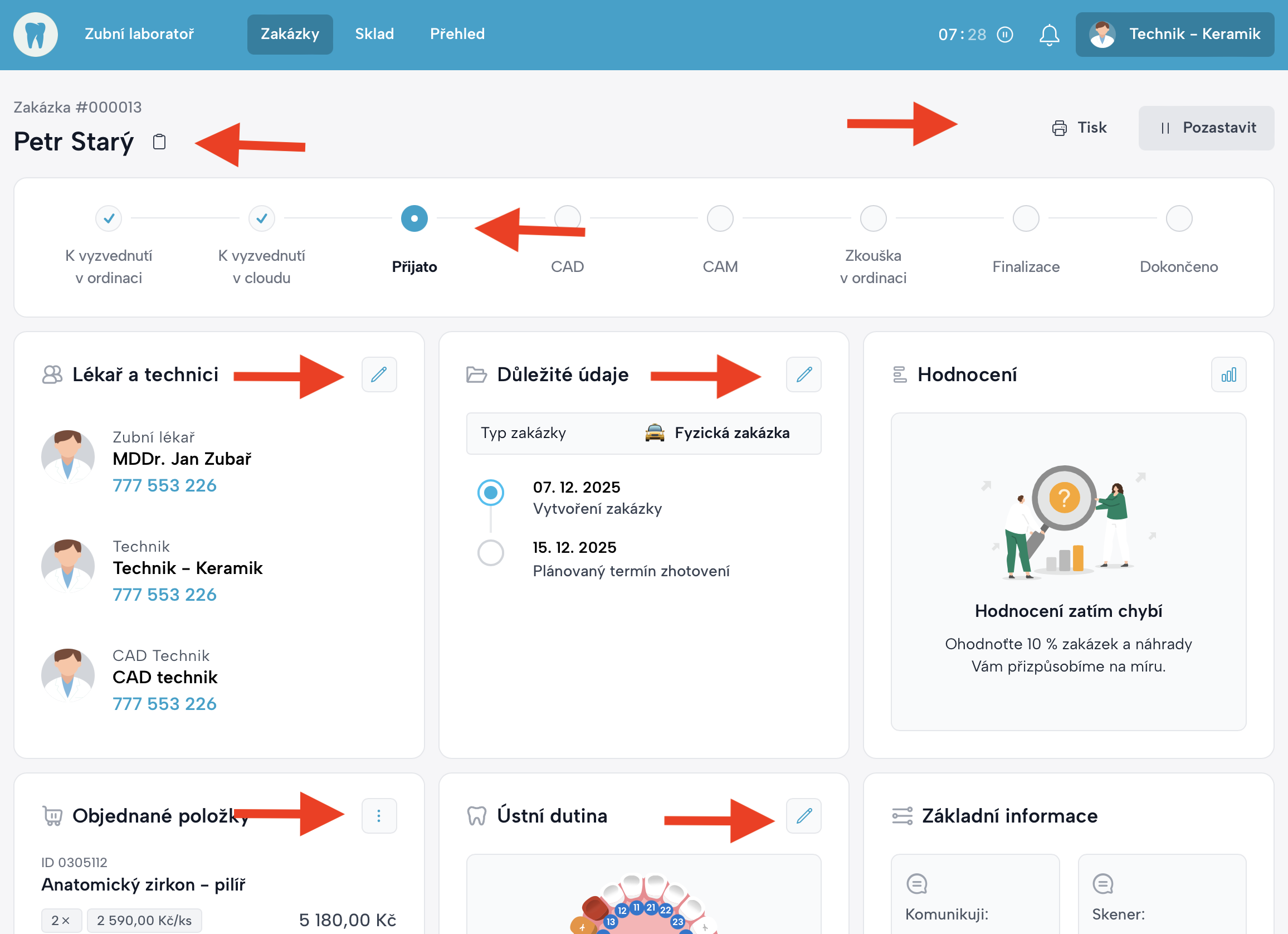Click the Dokončeno progress step
The width and height of the screenshot is (1288, 934).
1178,218
